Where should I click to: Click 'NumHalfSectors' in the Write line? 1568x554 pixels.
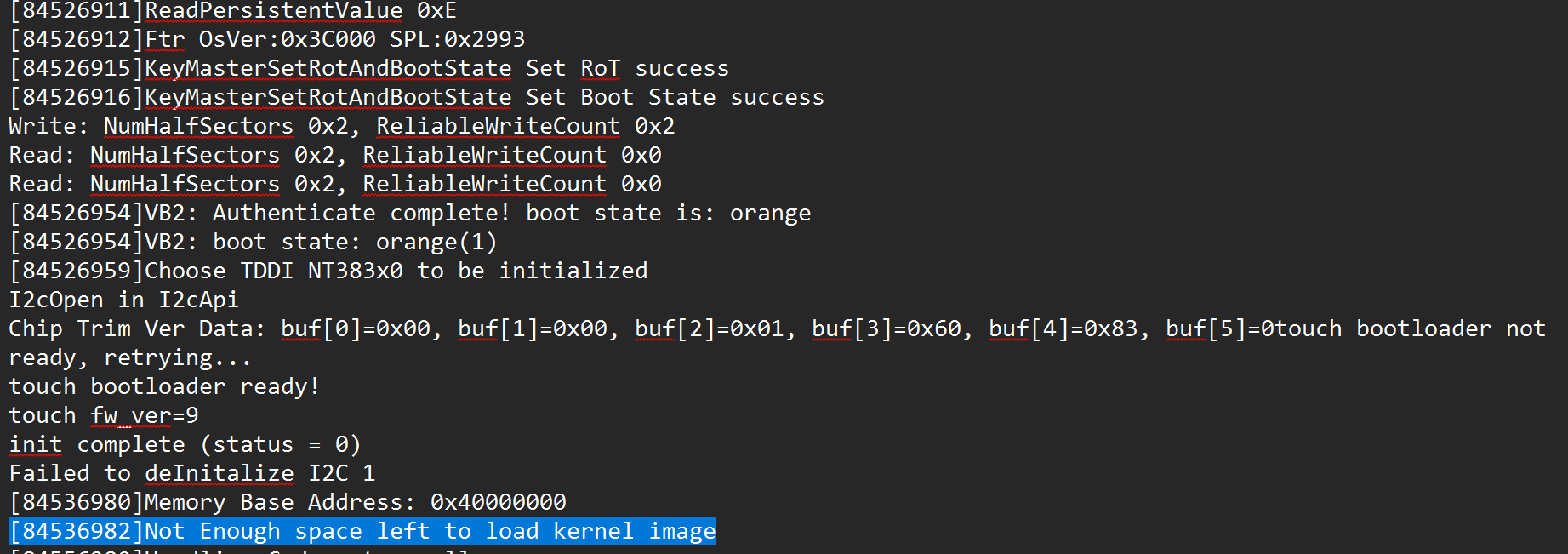pyautogui.click(x=198, y=127)
